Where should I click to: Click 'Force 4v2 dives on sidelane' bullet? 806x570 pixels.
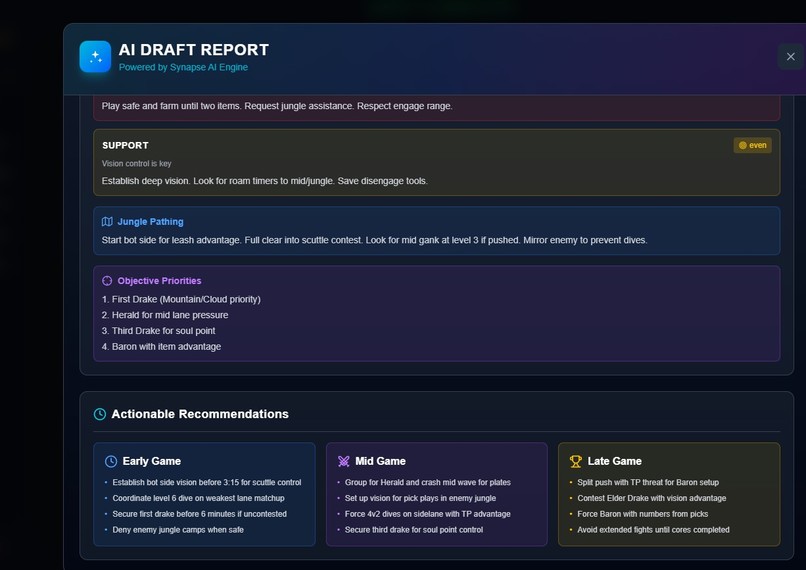pos(428,514)
